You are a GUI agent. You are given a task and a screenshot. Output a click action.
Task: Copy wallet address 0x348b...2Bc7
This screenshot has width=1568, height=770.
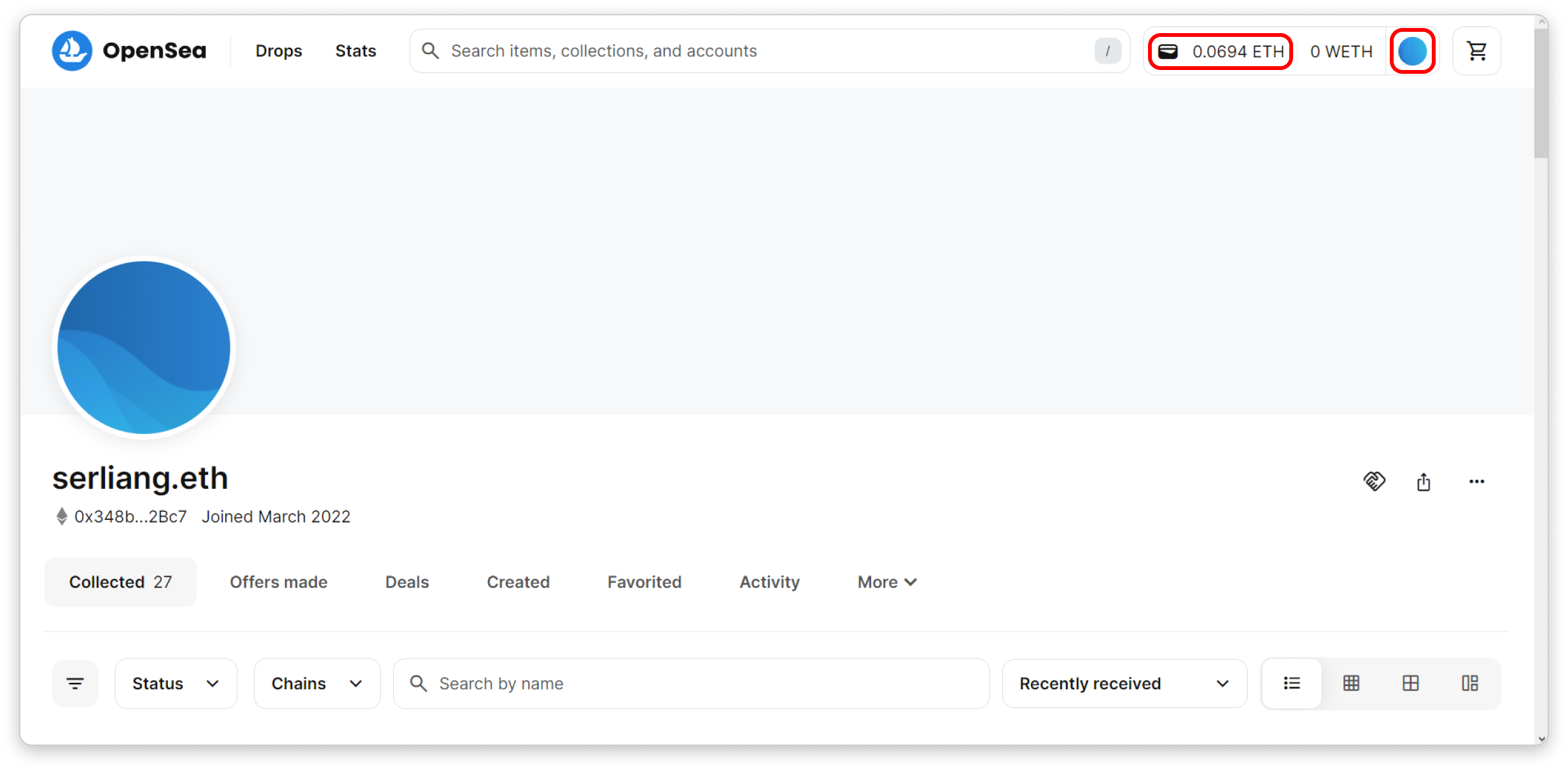click(130, 517)
